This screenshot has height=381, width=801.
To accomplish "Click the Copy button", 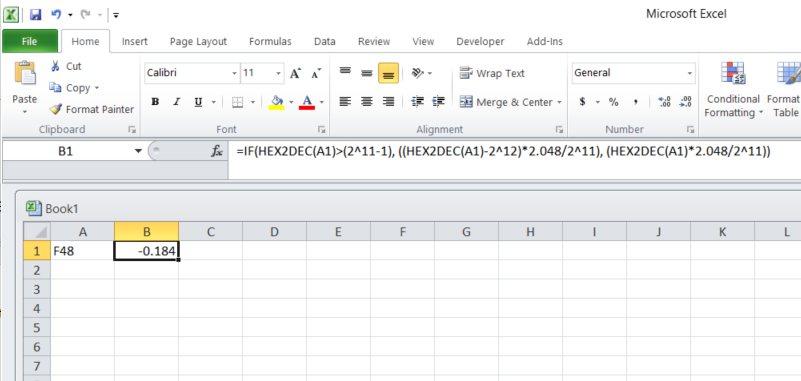I will pos(71,88).
